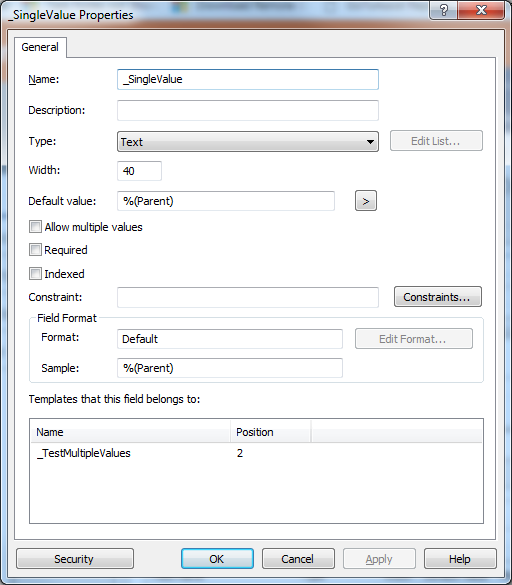Click the Security button
The image size is (512, 585).
point(75,559)
